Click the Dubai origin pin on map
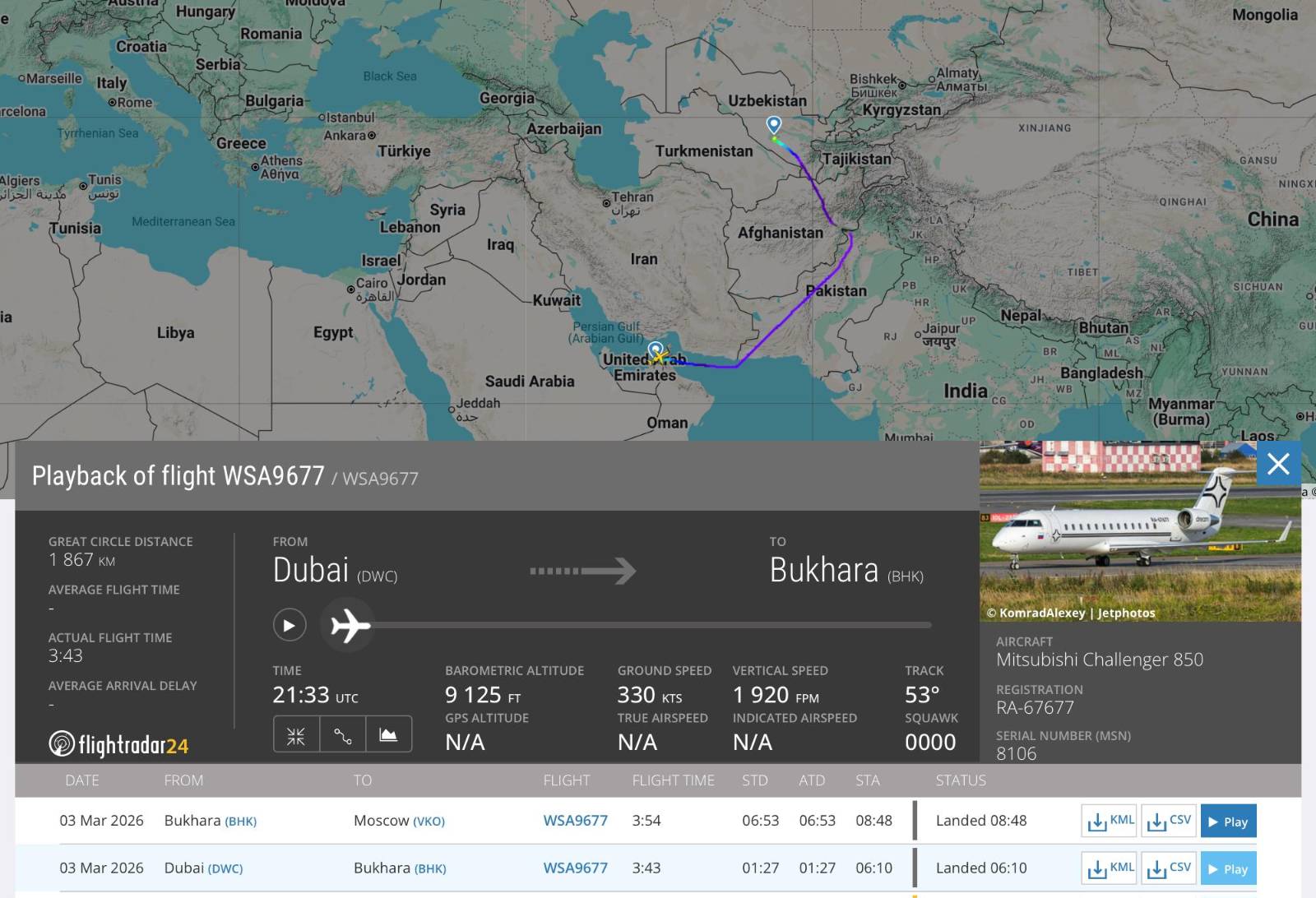This screenshot has height=898, width=1316. click(x=655, y=349)
